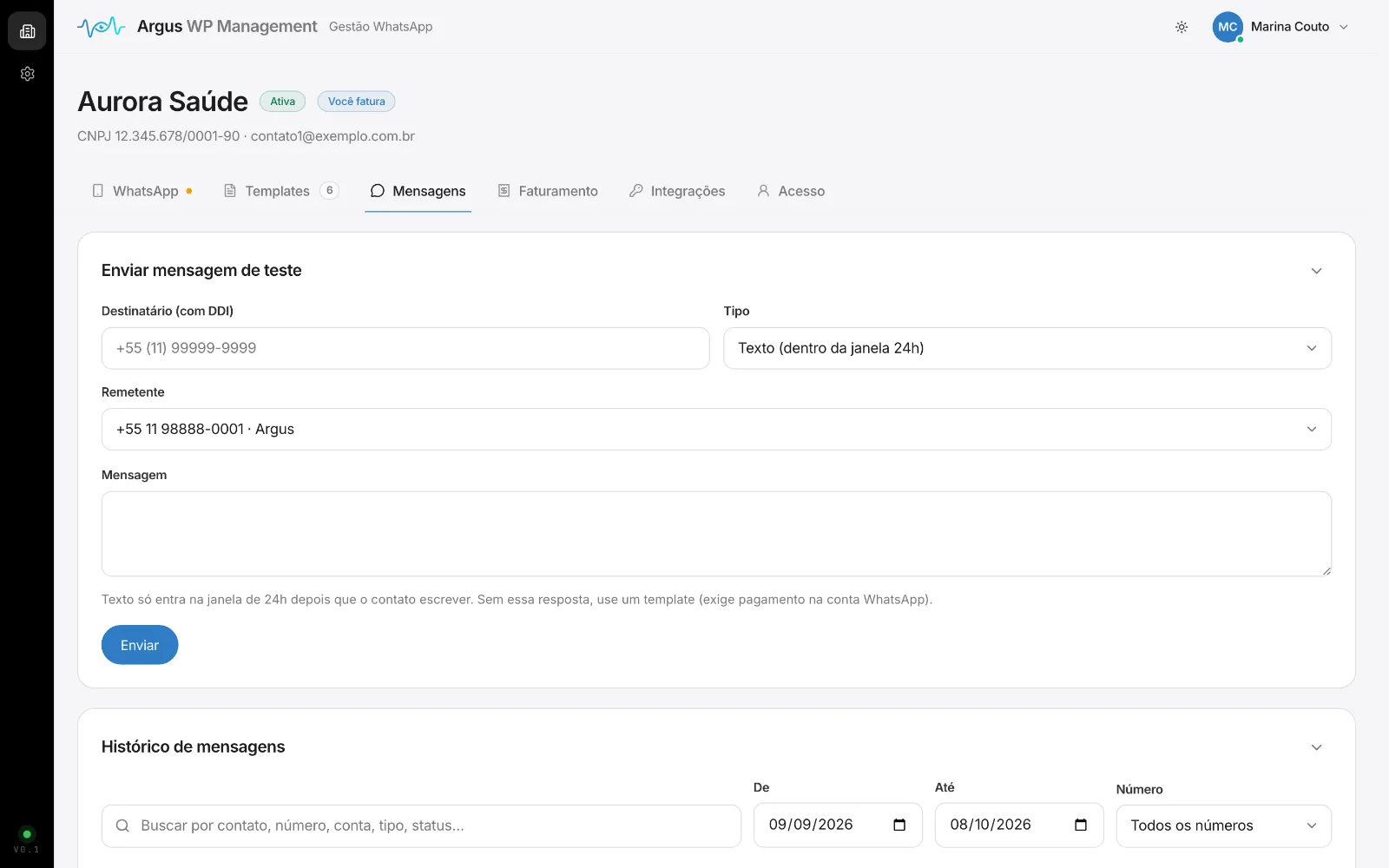Click the Mensagens tab chat bubble icon
Screen dimensions: 1389x868
(378, 191)
